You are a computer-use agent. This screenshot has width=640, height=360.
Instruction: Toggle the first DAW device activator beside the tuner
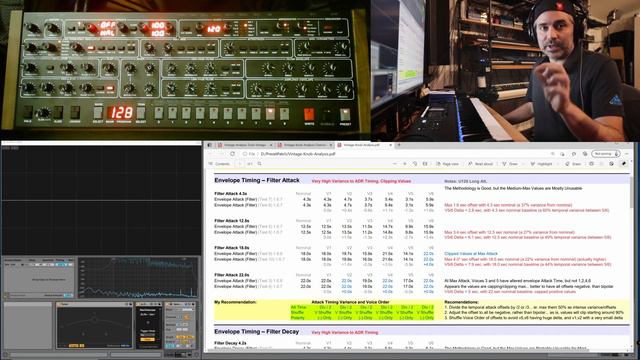click(60, 304)
